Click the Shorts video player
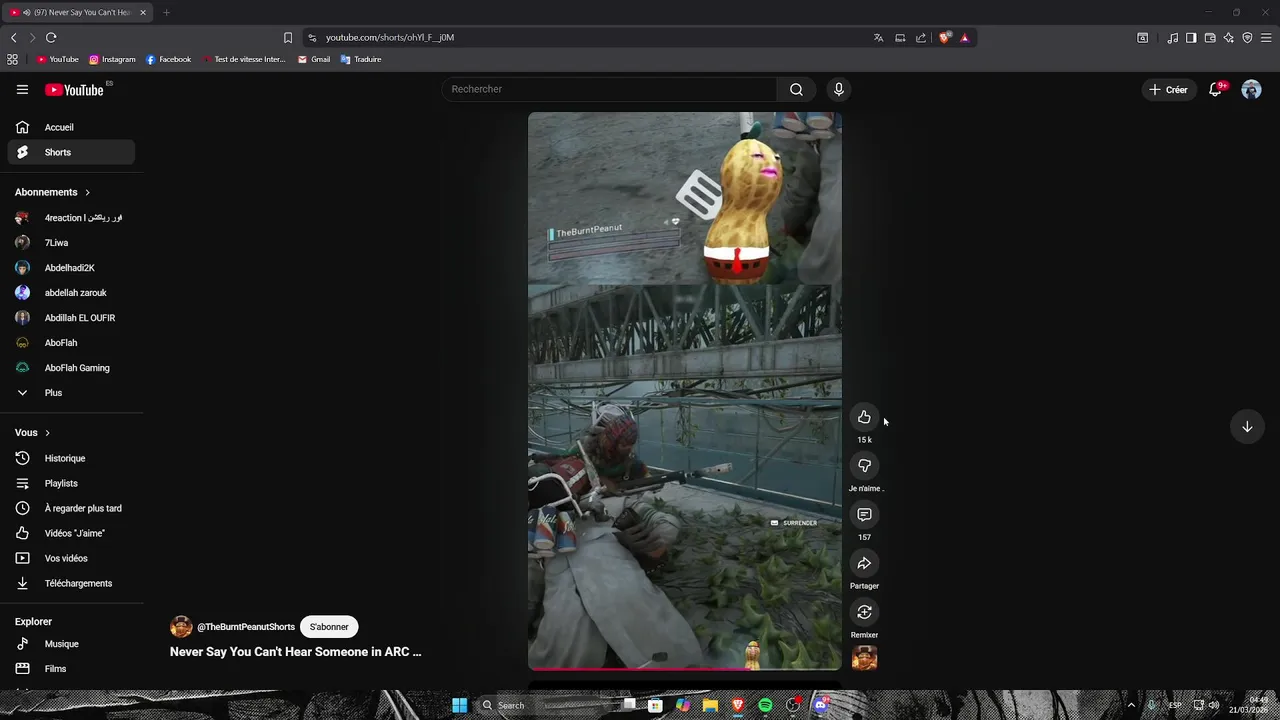This screenshot has height=720, width=1280. (x=685, y=390)
